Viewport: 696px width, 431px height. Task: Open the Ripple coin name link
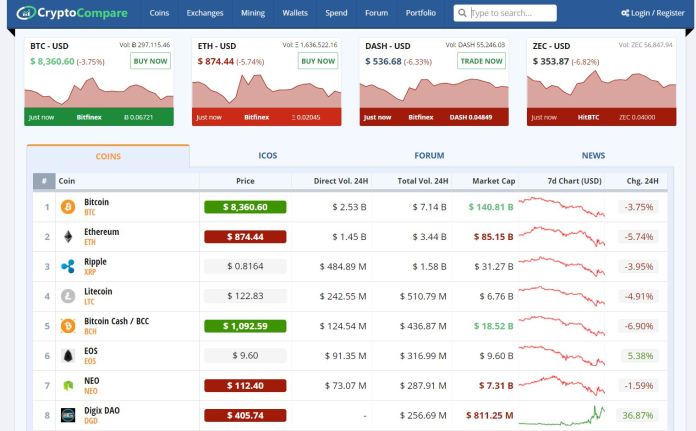(95, 262)
